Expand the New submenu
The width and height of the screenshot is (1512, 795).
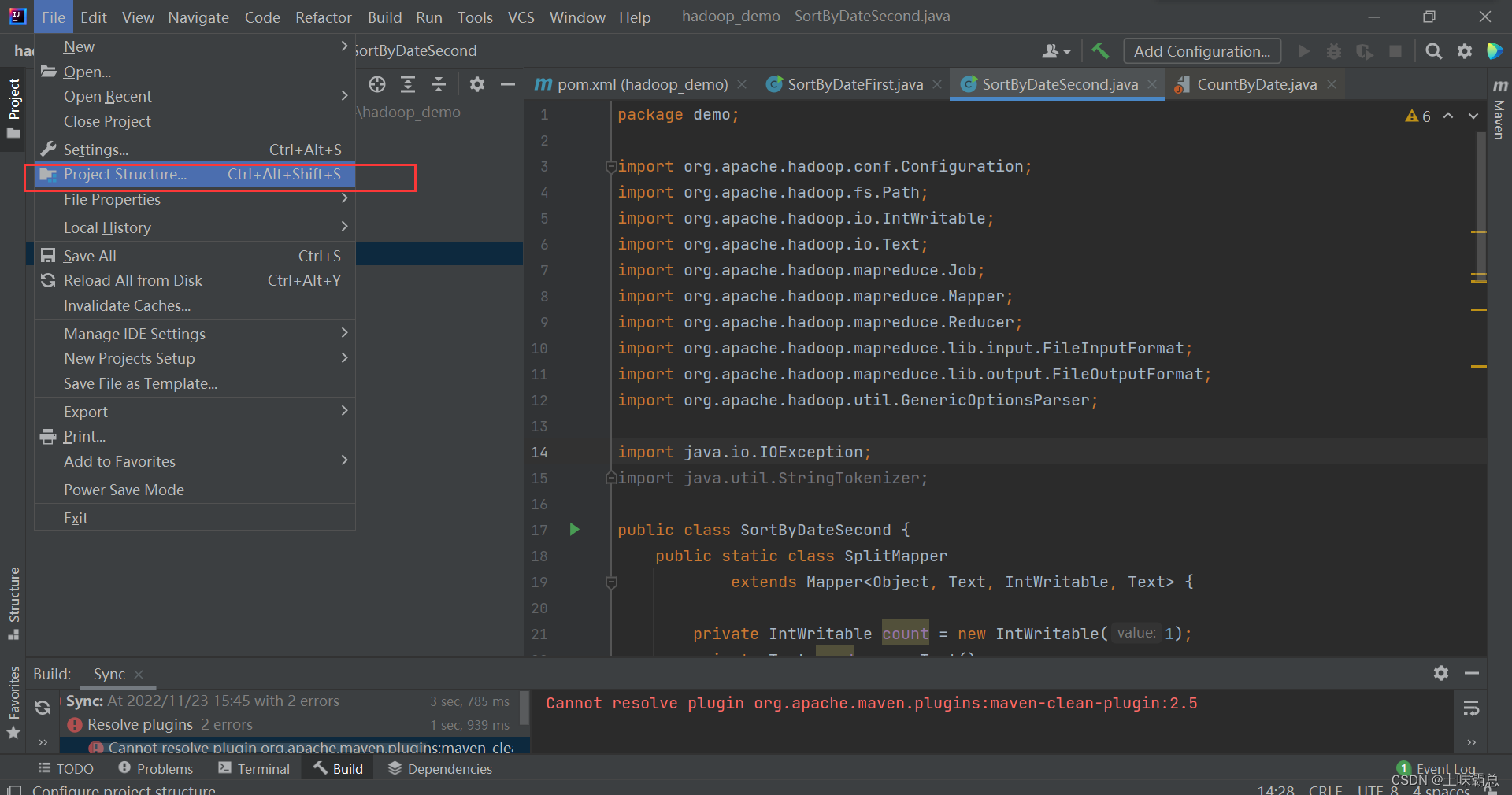(195, 46)
